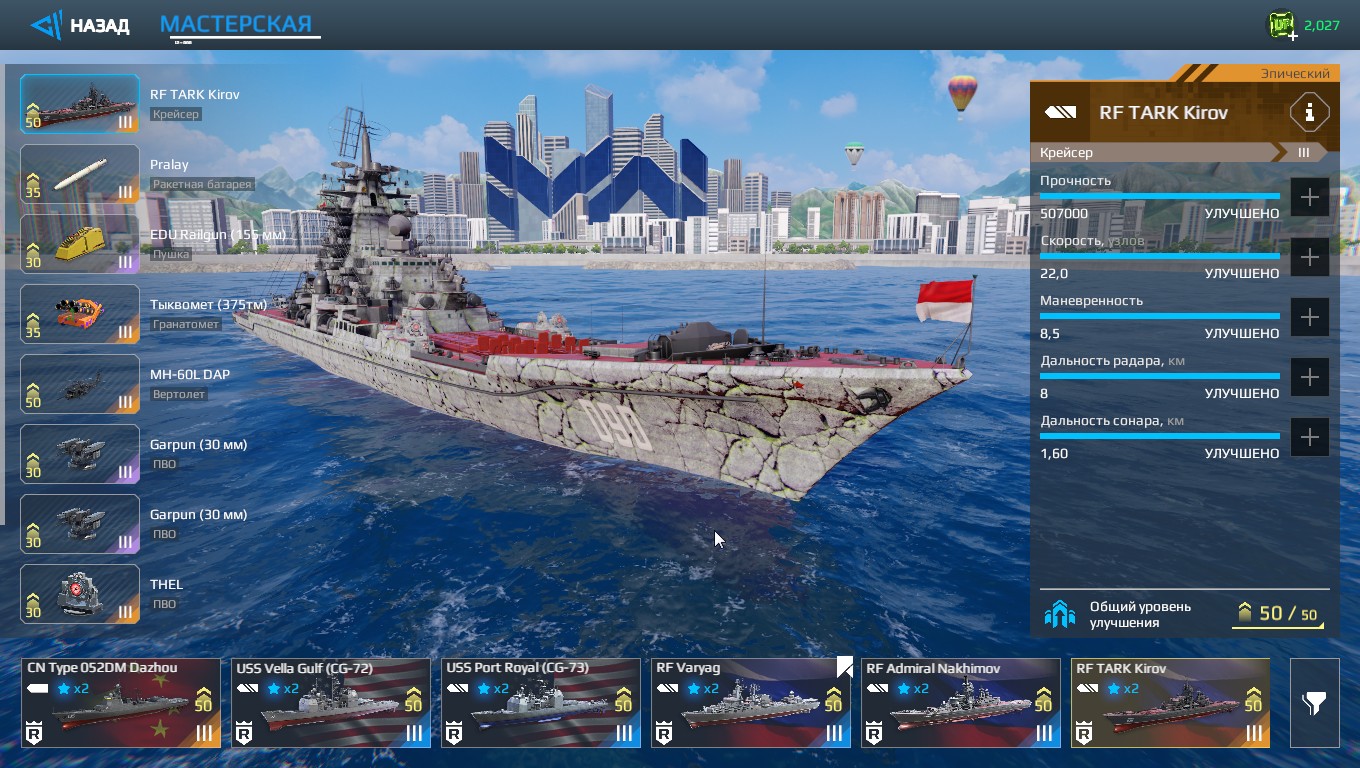Upgrade Скорость with its plus button

coord(1309,257)
